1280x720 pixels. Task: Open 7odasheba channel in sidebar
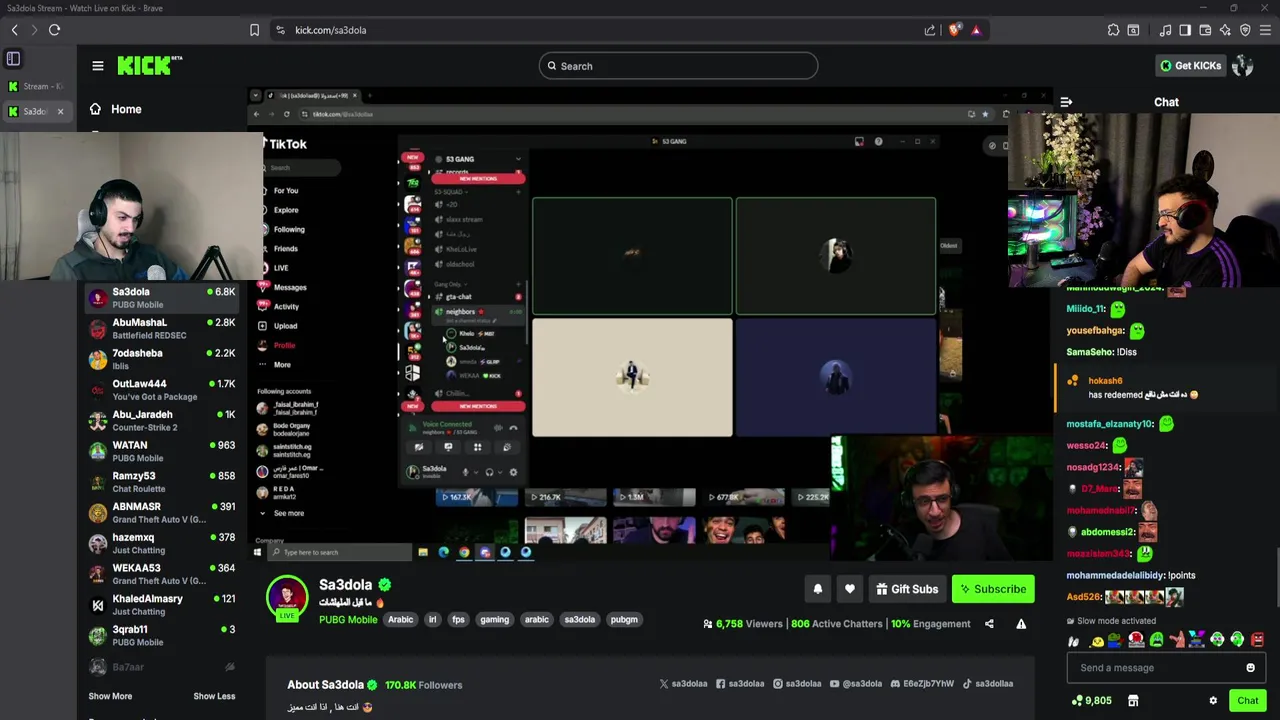pos(162,359)
